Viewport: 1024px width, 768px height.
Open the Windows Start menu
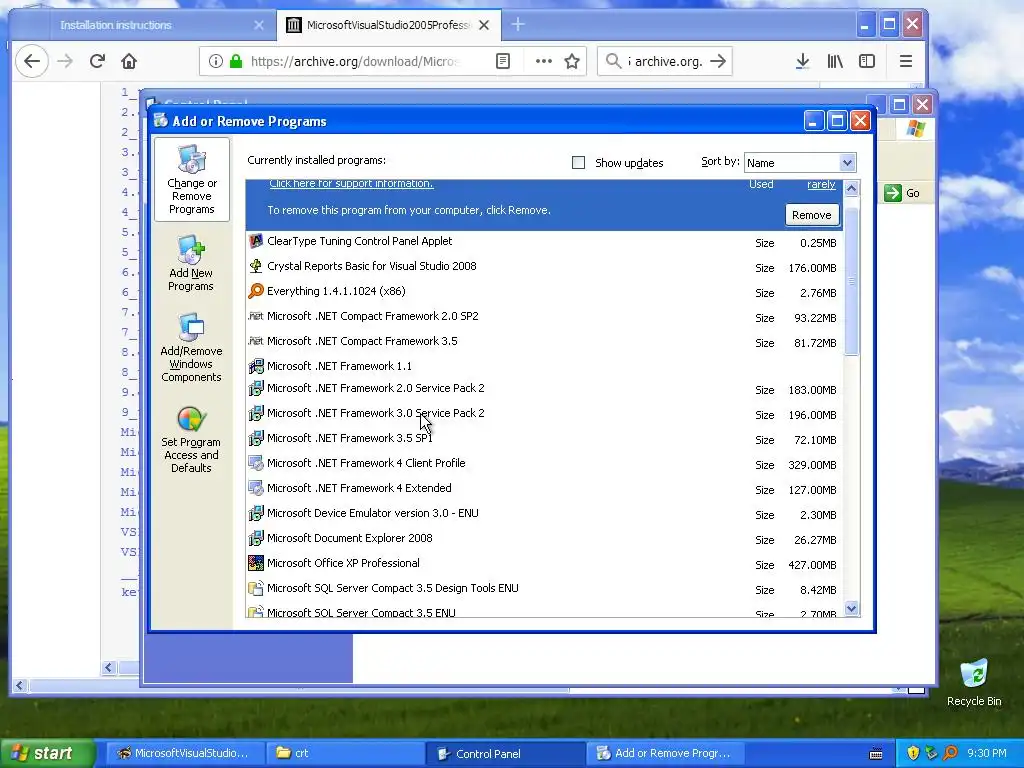[x=46, y=753]
